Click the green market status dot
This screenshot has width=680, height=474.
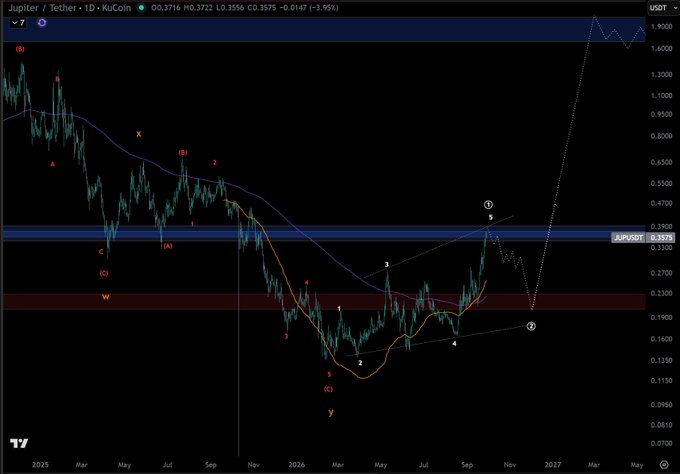pos(141,8)
